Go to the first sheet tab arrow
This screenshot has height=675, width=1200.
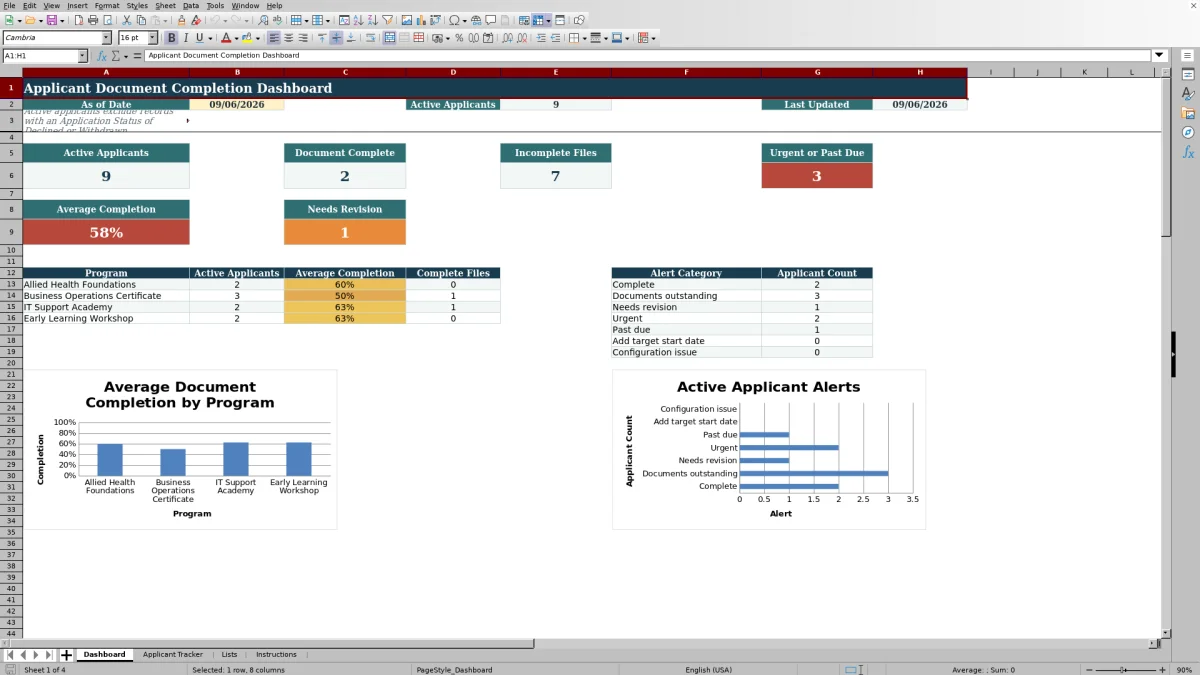click(x=10, y=655)
